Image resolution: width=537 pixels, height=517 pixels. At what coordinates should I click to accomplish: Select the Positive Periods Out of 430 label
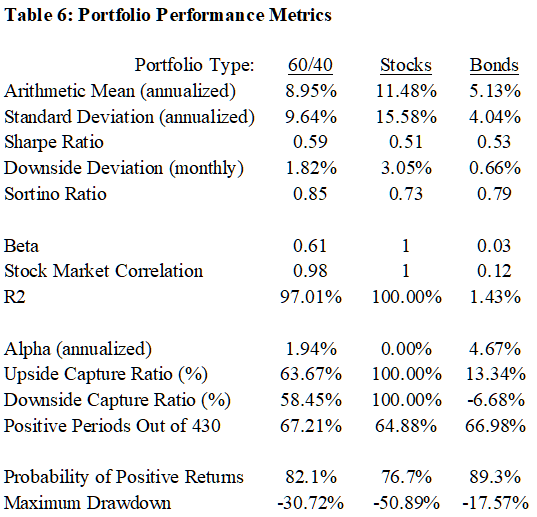click(x=112, y=426)
